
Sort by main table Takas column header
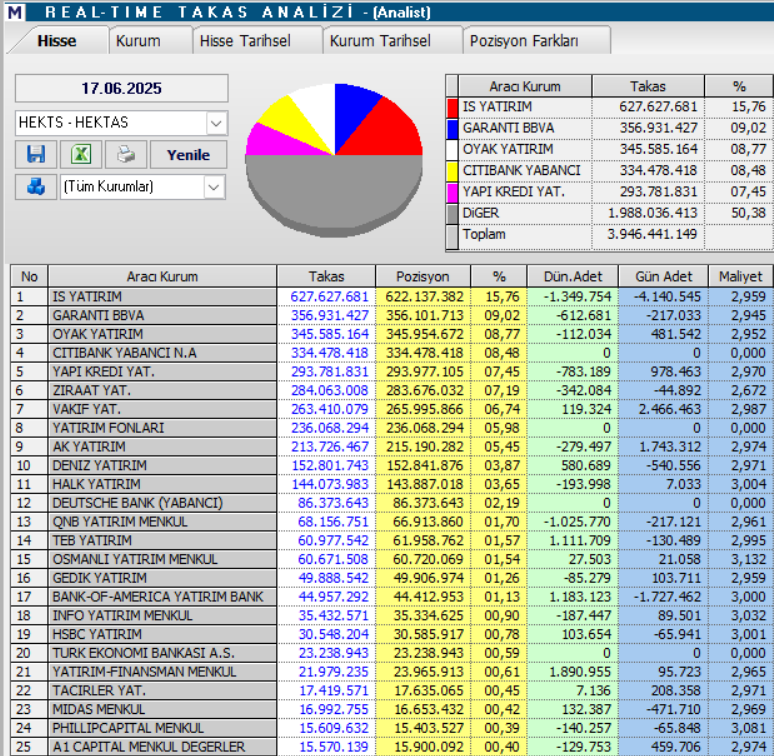326,276
